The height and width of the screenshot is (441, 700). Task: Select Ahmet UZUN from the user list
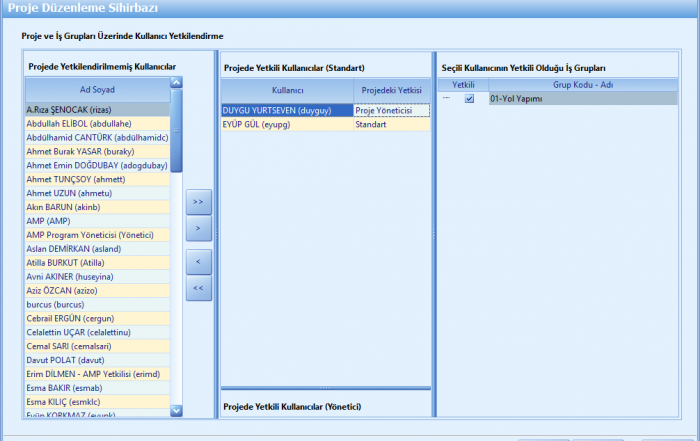click(x=98, y=193)
